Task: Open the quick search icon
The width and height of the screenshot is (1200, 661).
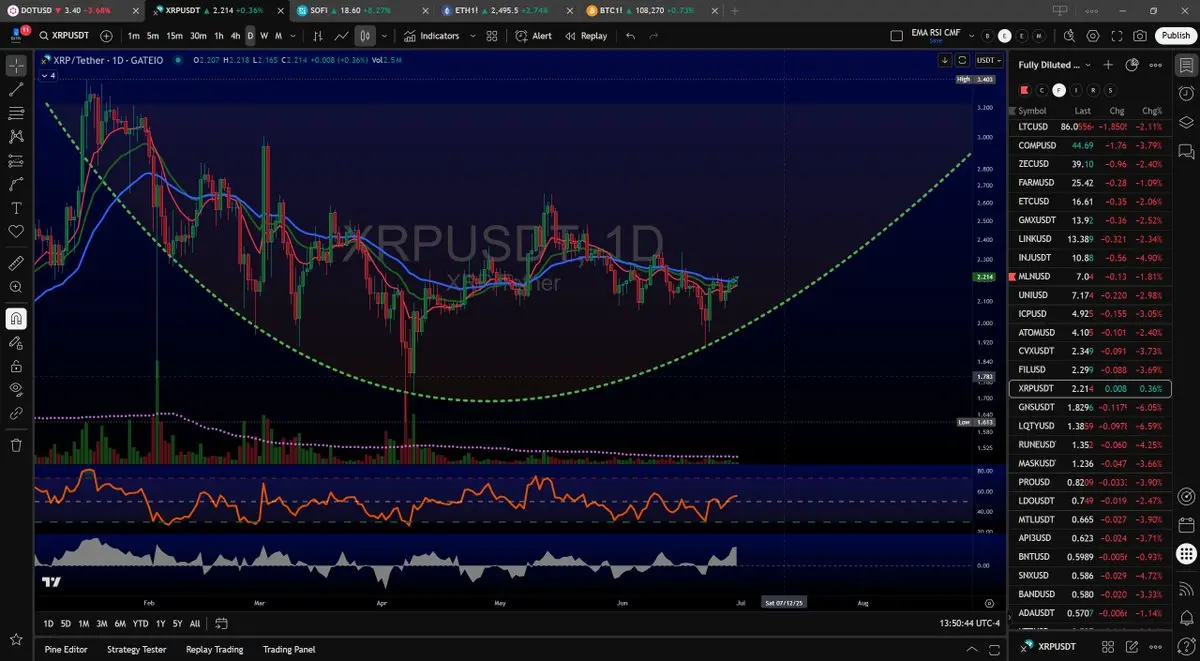Action: (x=1069, y=36)
